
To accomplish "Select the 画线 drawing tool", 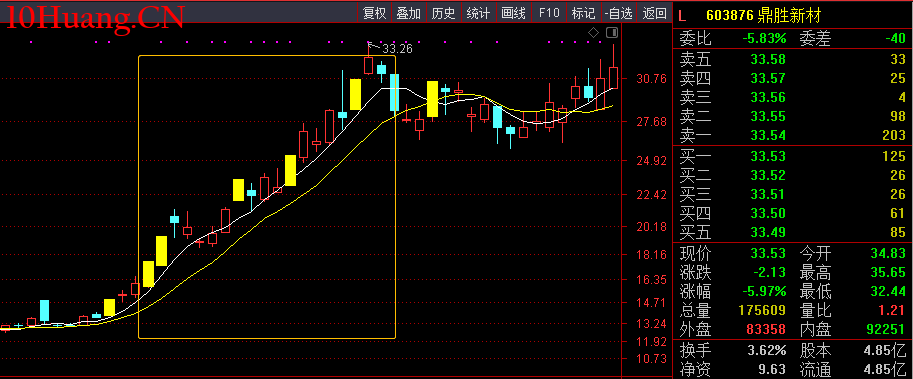I will (x=514, y=13).
